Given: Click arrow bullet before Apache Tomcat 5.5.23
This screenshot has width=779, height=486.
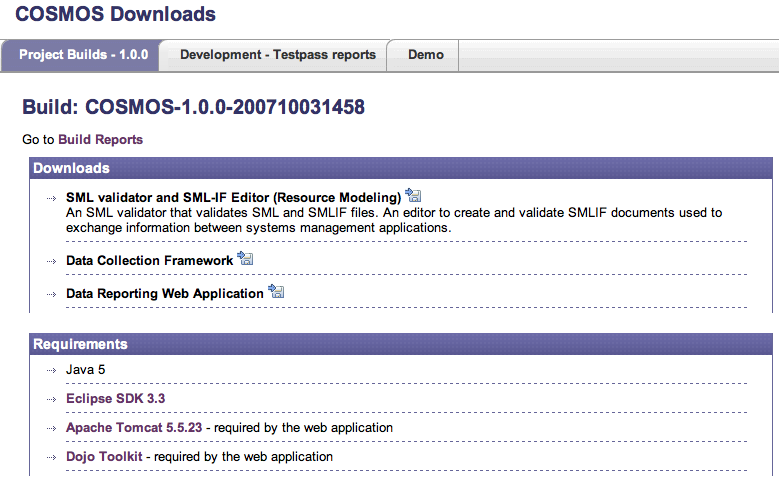Looking at the screenshot, I should pyautogui.click(x=52, y=428).
